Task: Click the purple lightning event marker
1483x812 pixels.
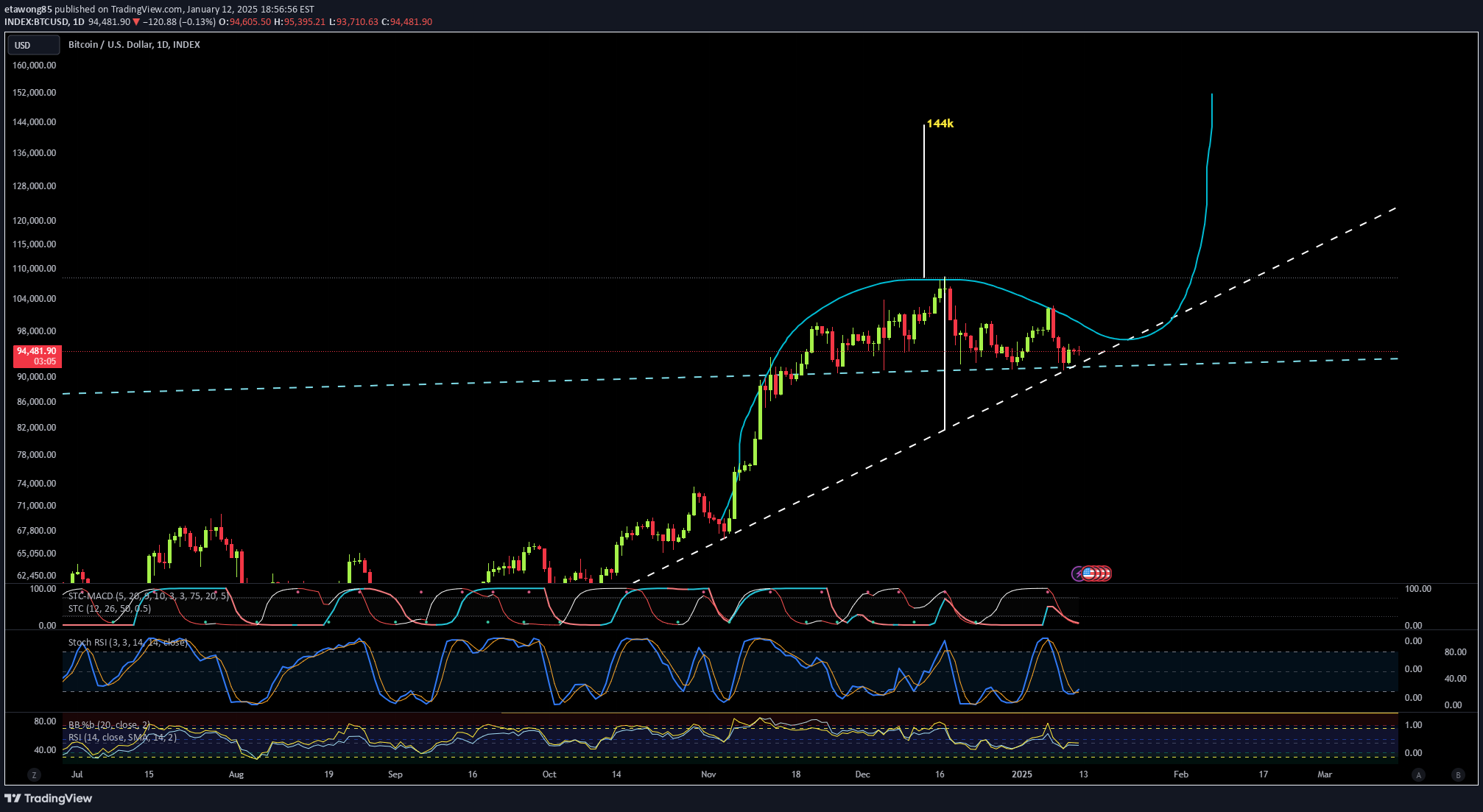Action: pos(1078,573)
